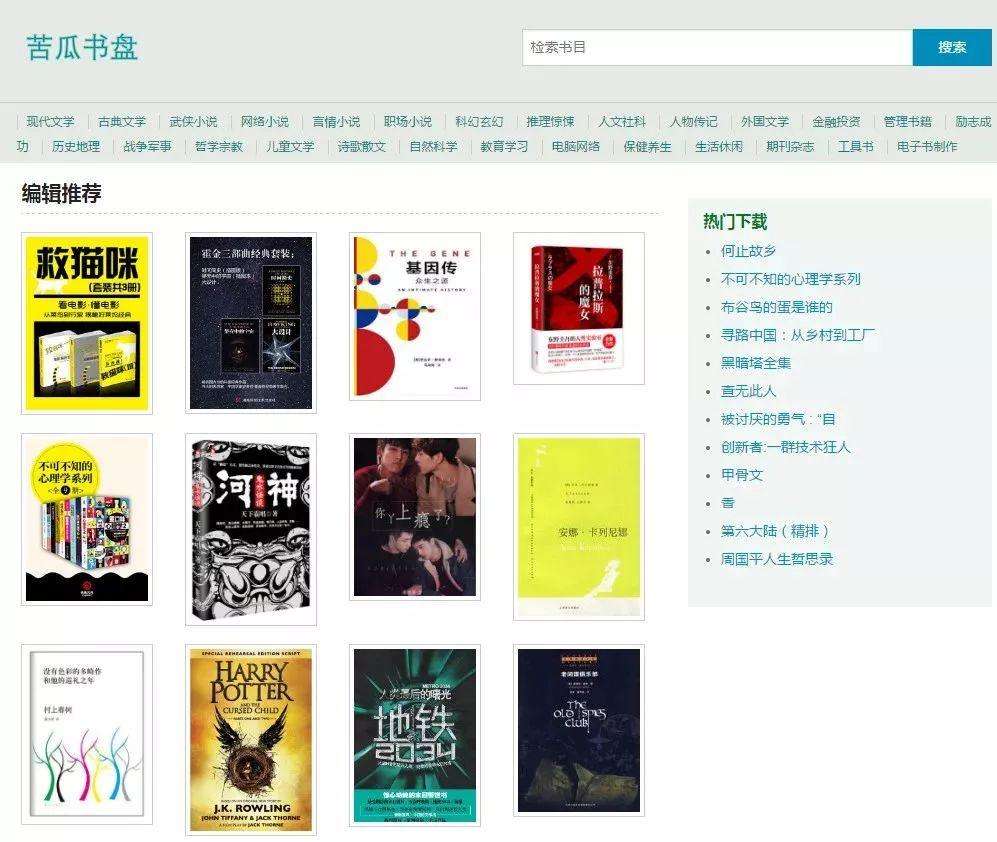Click the 基因传 book cover
This screenshot has width=997, height=842.
point(415,317)
